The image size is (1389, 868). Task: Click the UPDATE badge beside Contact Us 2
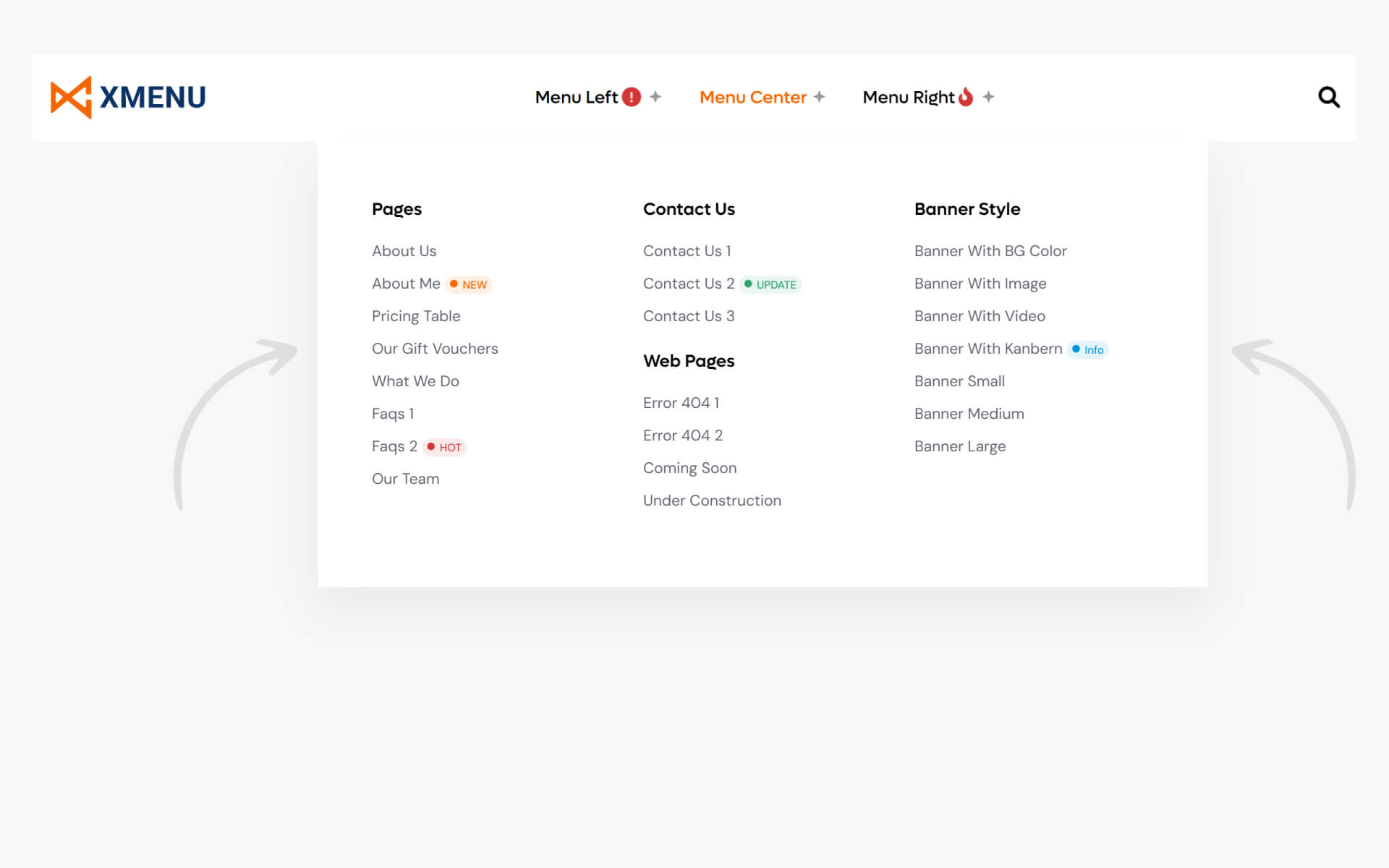[770, 284]
